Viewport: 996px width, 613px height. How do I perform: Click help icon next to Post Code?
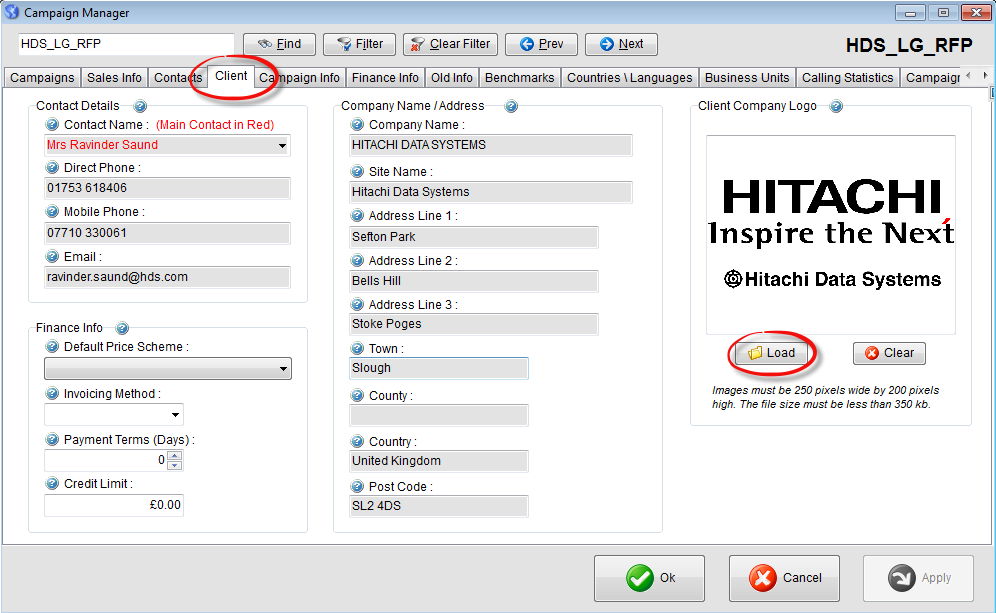point(358,487)
